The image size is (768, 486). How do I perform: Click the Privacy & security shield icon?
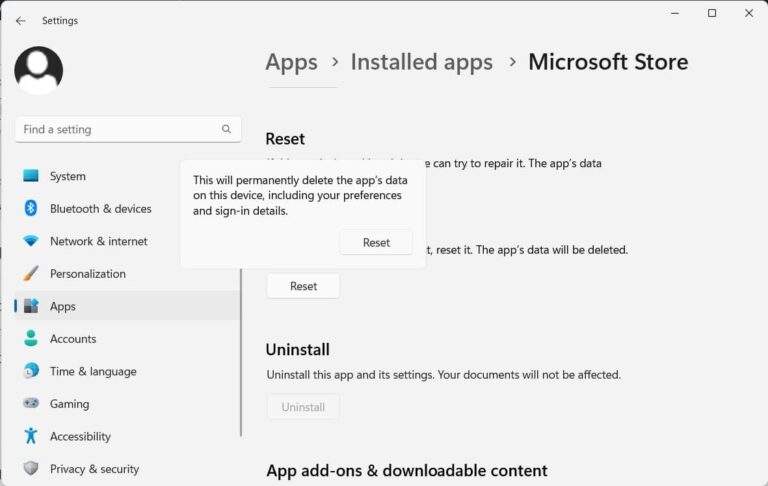31,469
